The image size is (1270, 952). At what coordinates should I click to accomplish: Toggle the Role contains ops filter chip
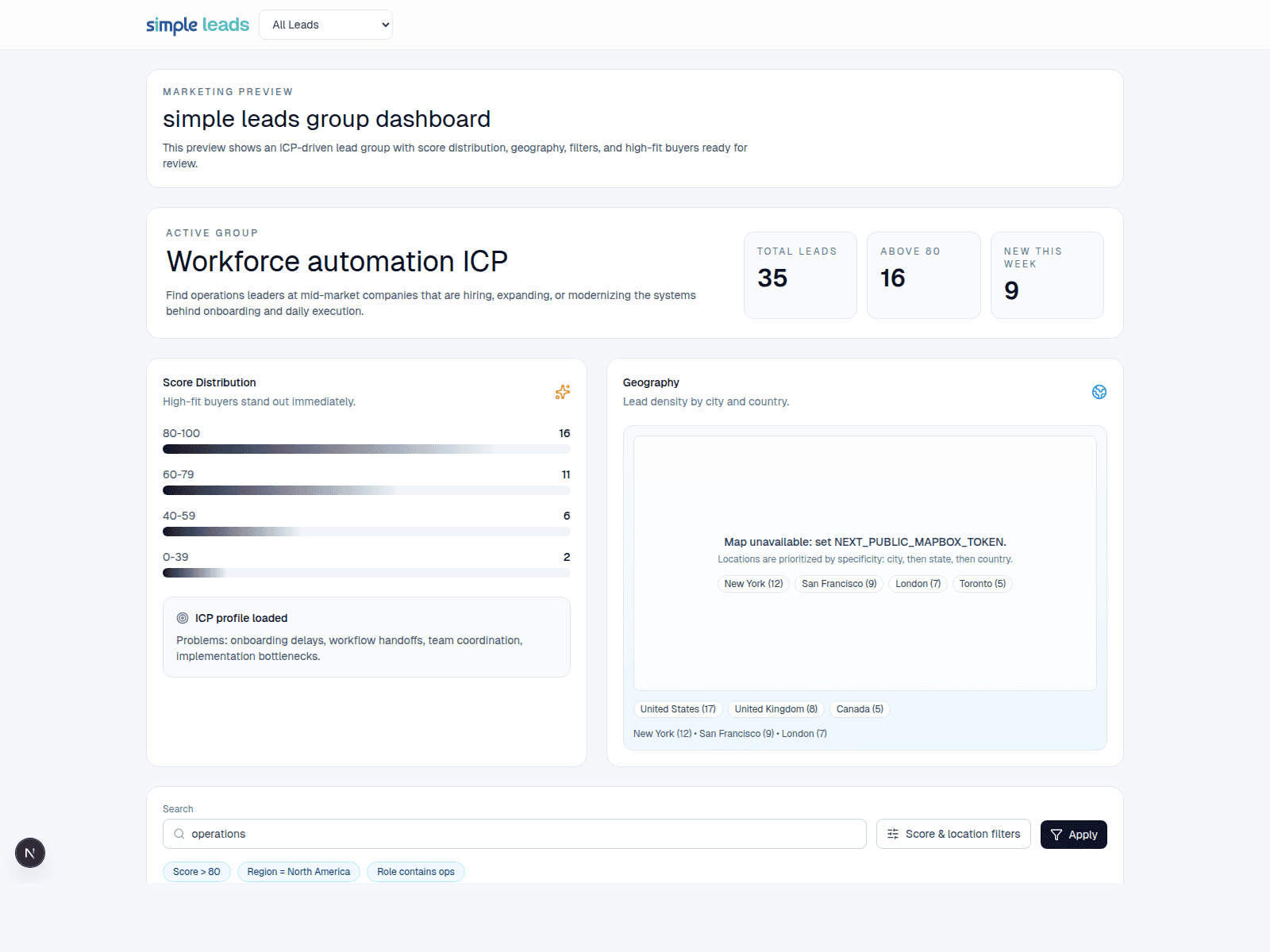click(x=415, y=871)
